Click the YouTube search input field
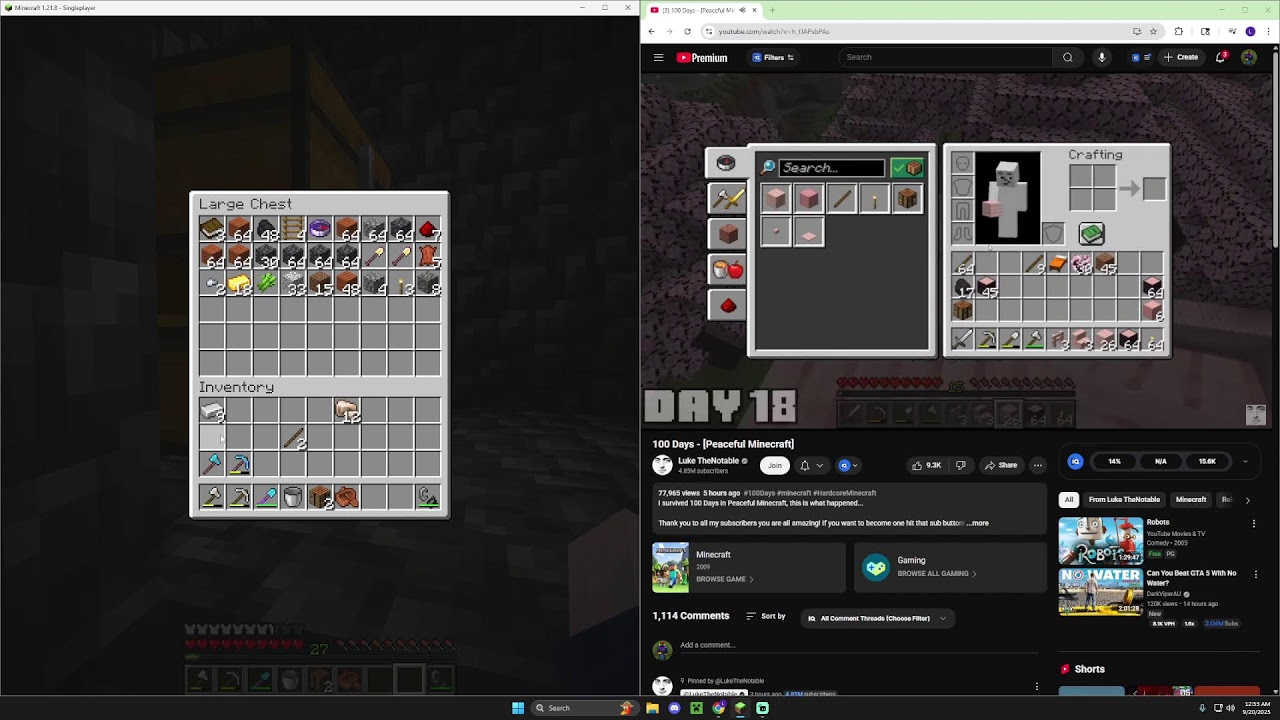 tap(947, 57)
